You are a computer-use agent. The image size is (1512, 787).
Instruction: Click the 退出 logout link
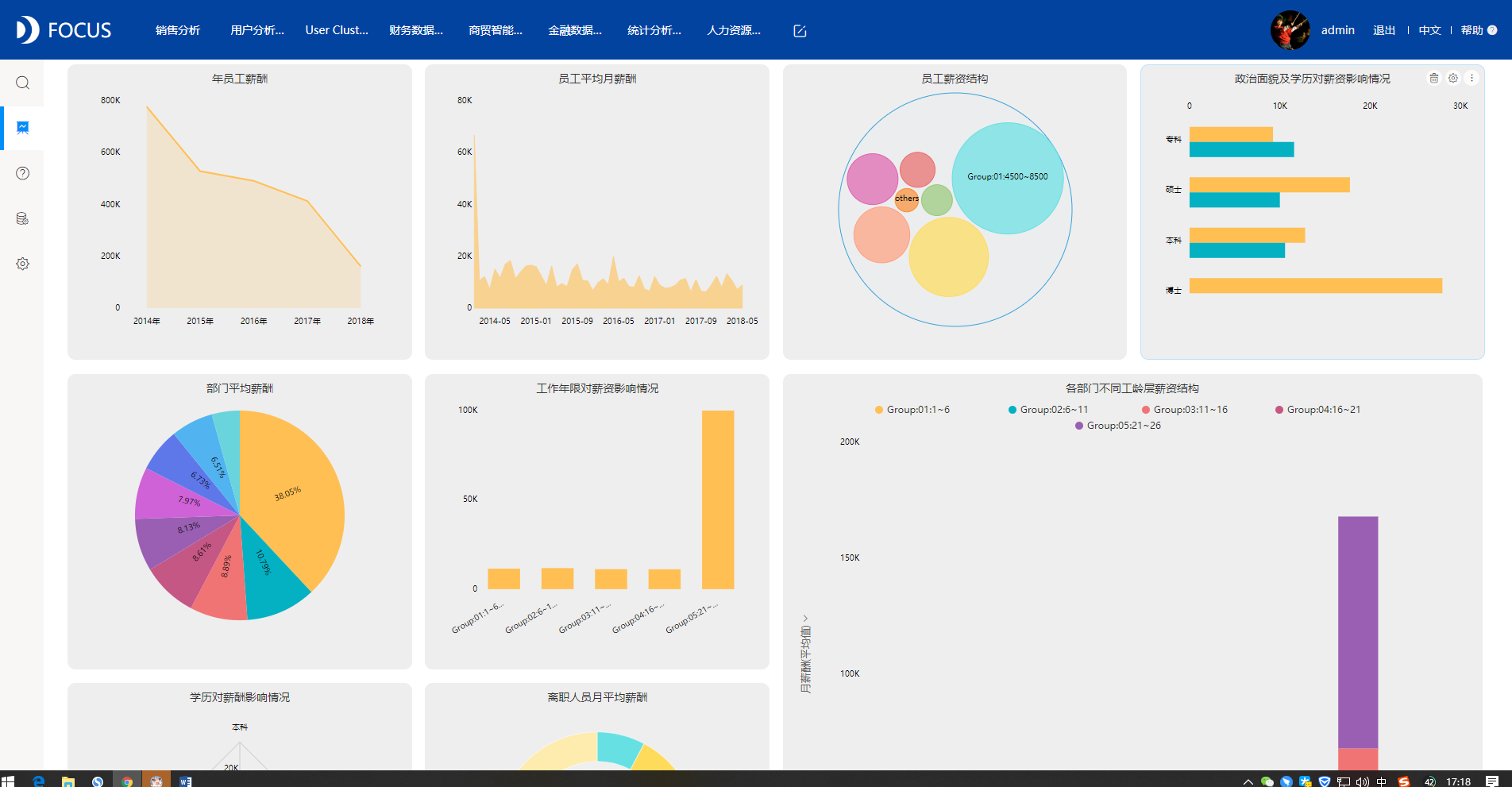(x=1384, y=30)
